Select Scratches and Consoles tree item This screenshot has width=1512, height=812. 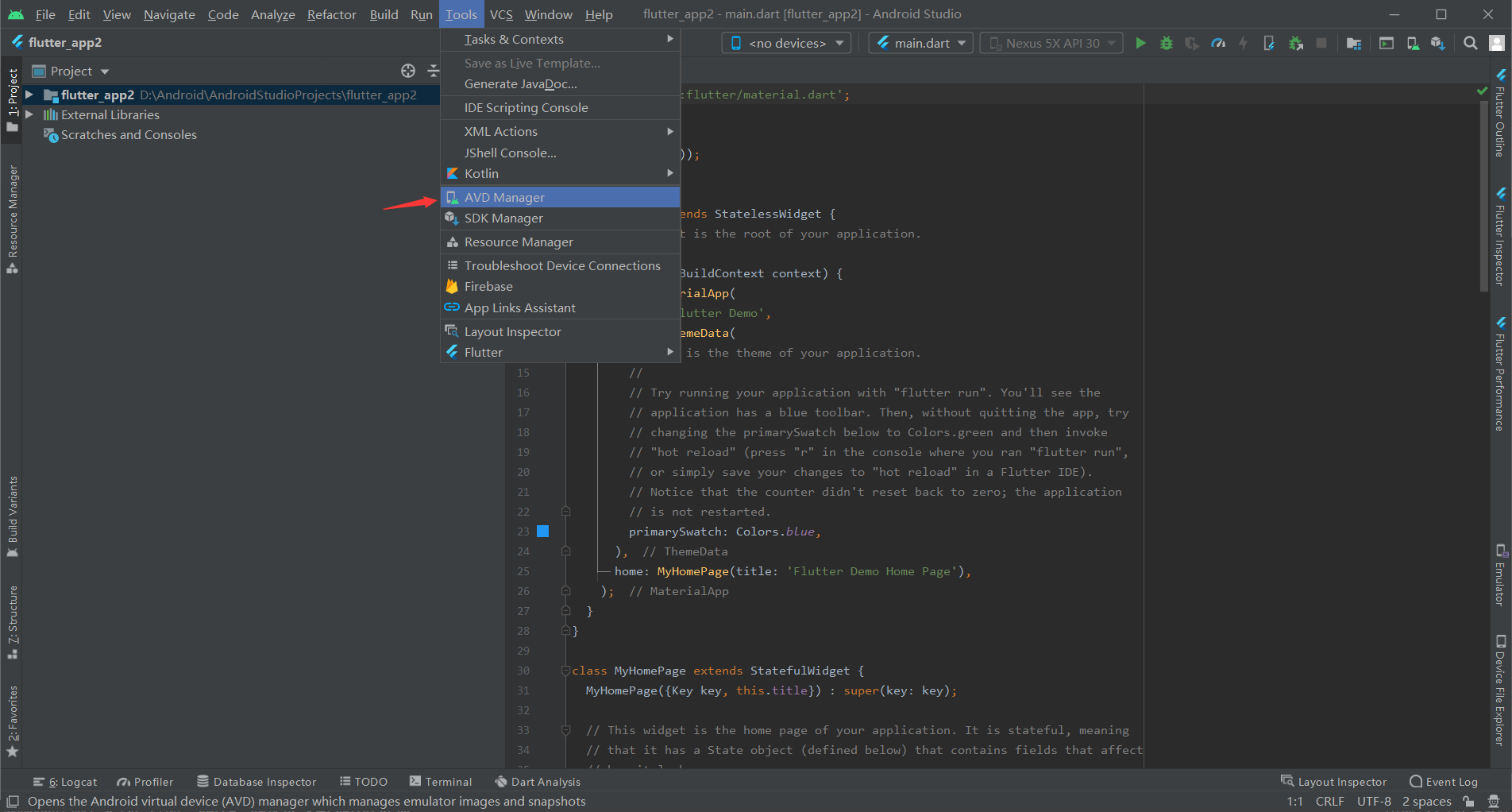pyautogui.click(x=129, y=134)
